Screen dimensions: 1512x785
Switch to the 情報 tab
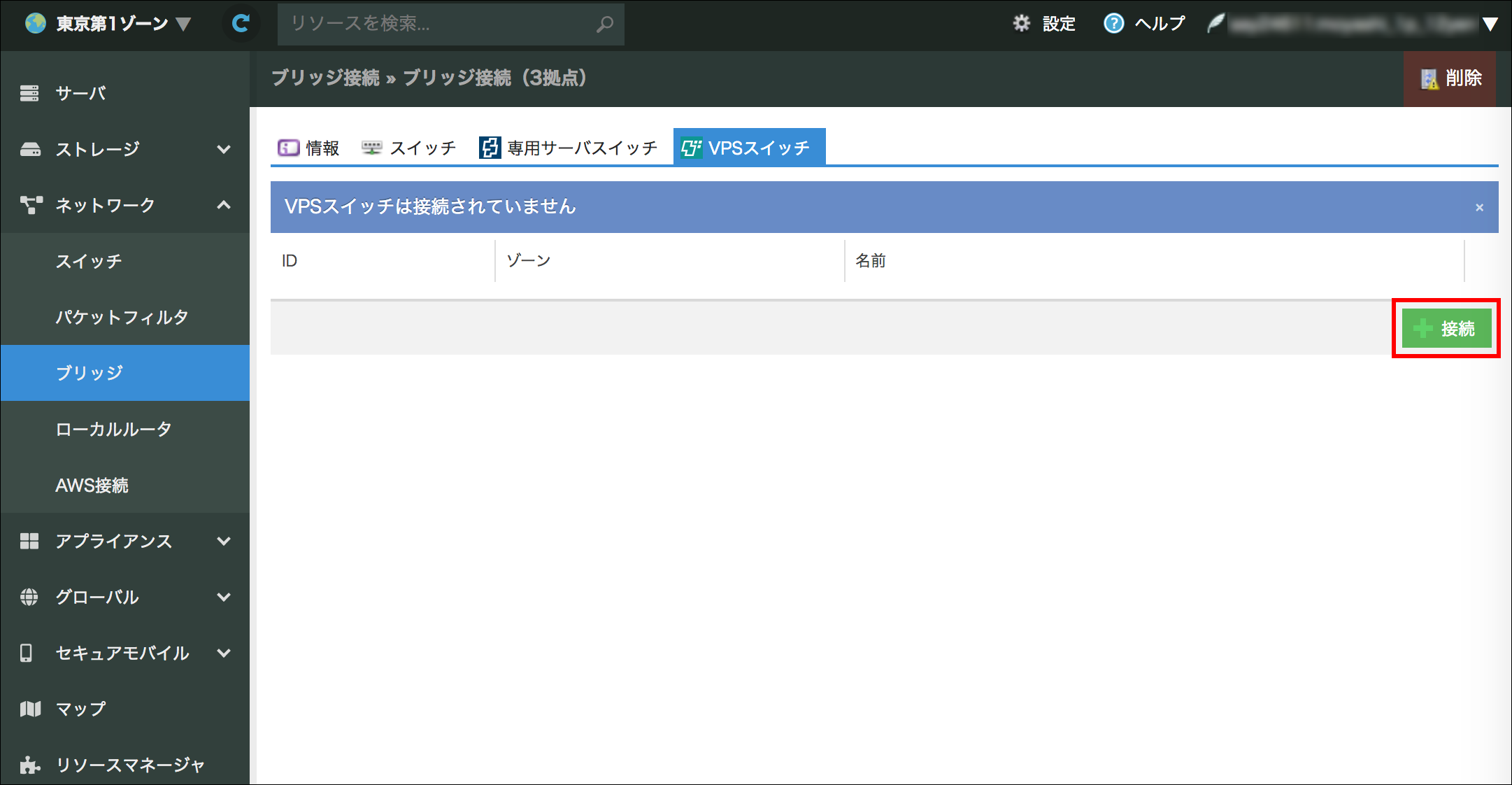(x=309, y=148)
